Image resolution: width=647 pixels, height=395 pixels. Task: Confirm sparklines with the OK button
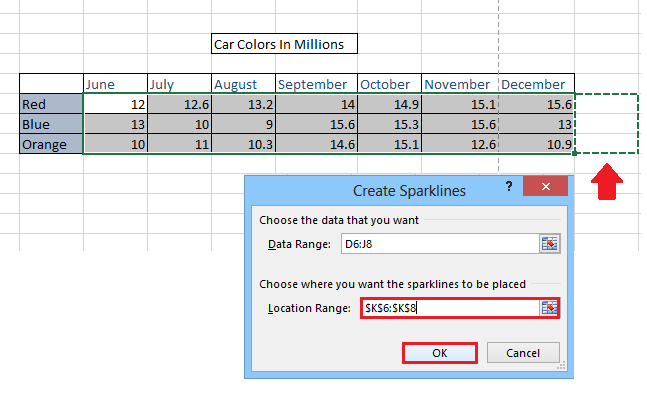tap(440, 353)
